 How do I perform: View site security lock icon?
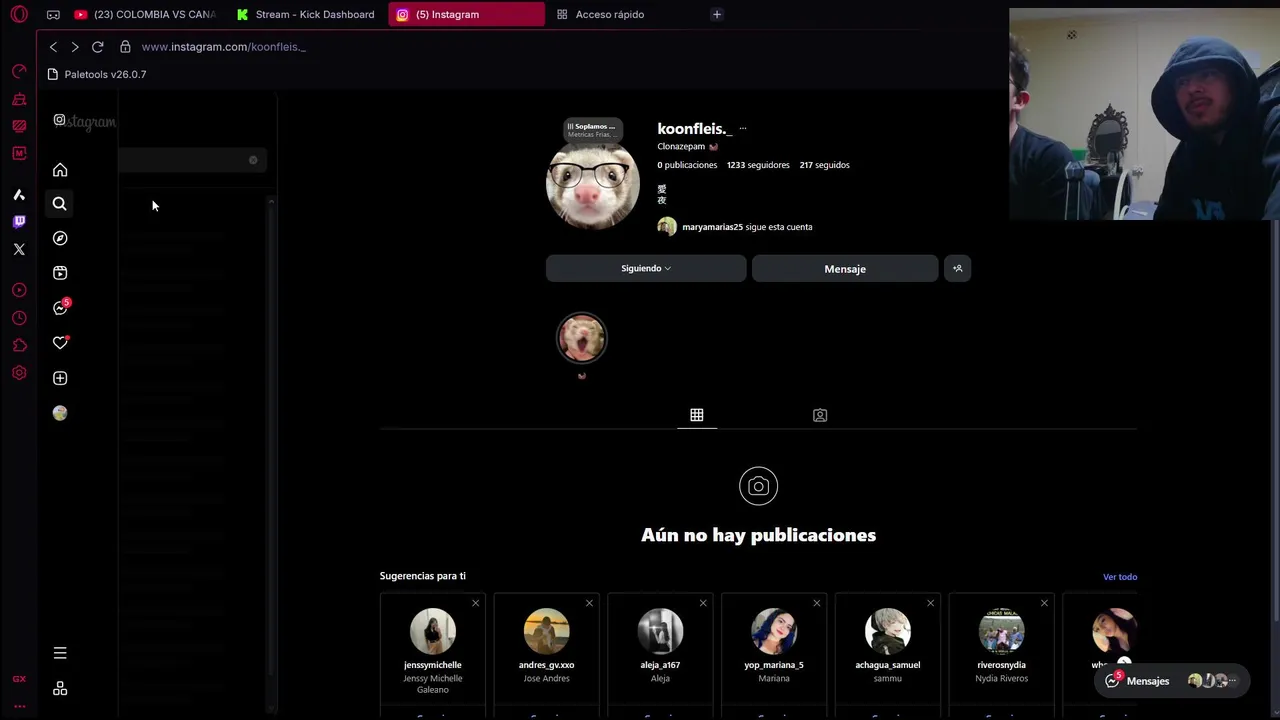click(x=125, y=47)
